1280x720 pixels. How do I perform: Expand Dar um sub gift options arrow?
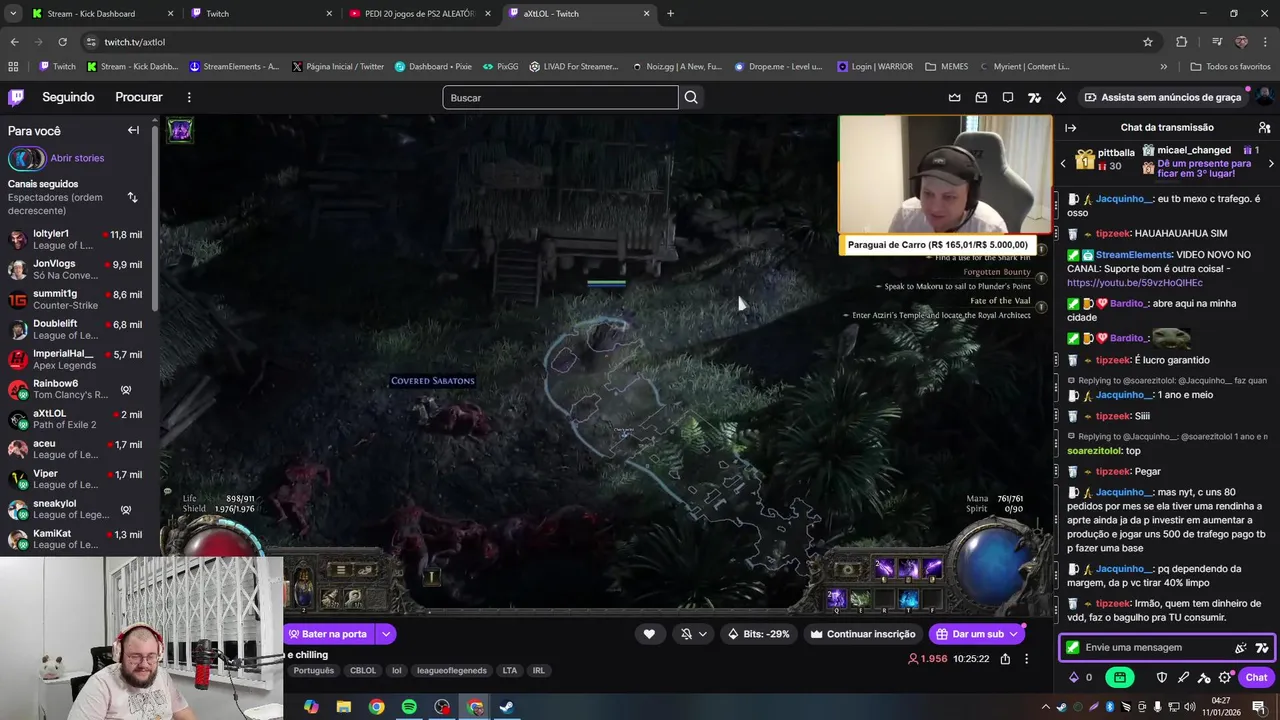1013,634
